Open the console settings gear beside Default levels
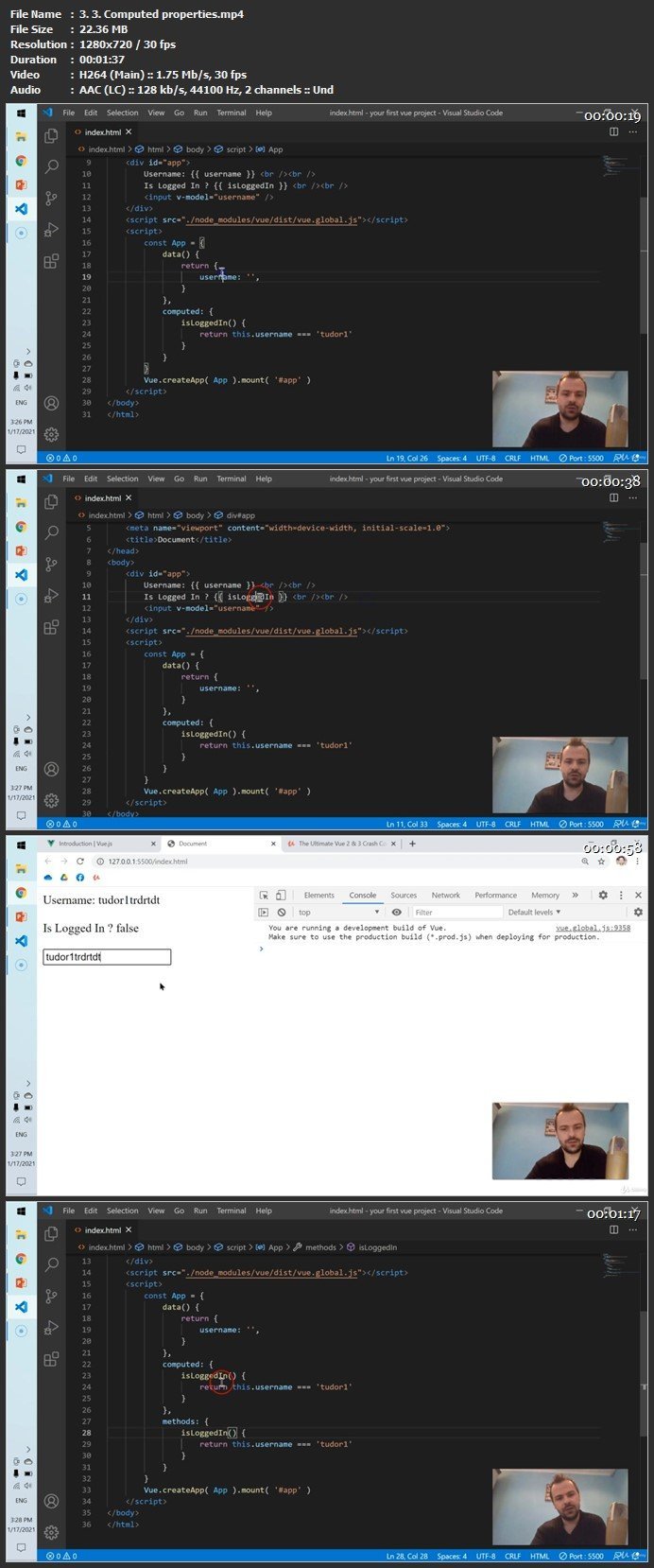Screen dimensions: 654x1568 click(x=638, y=913)
